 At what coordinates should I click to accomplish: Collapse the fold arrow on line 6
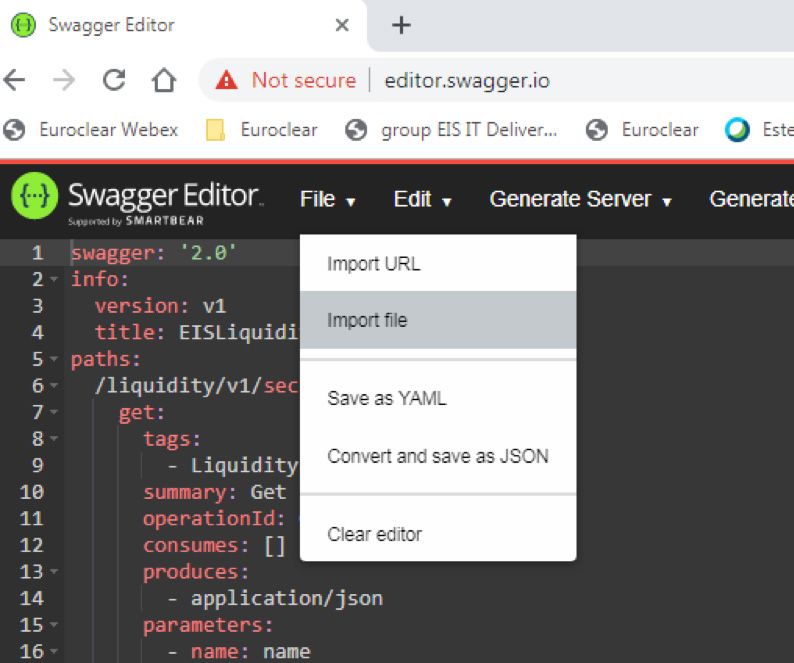[54, 385]
